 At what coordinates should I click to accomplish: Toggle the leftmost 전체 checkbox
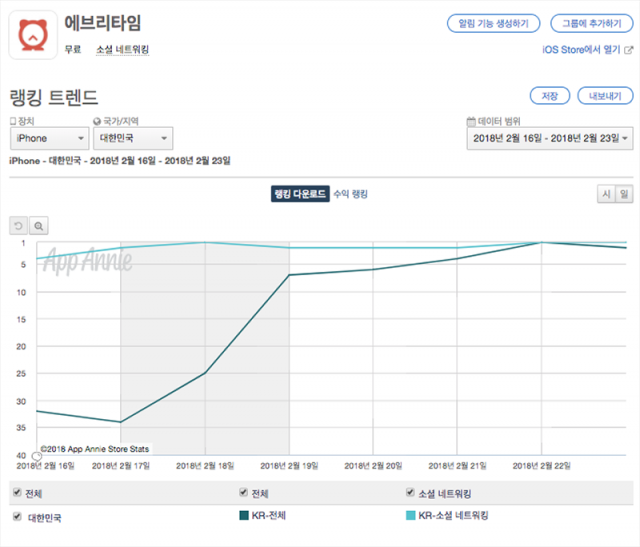coord(16,493)
